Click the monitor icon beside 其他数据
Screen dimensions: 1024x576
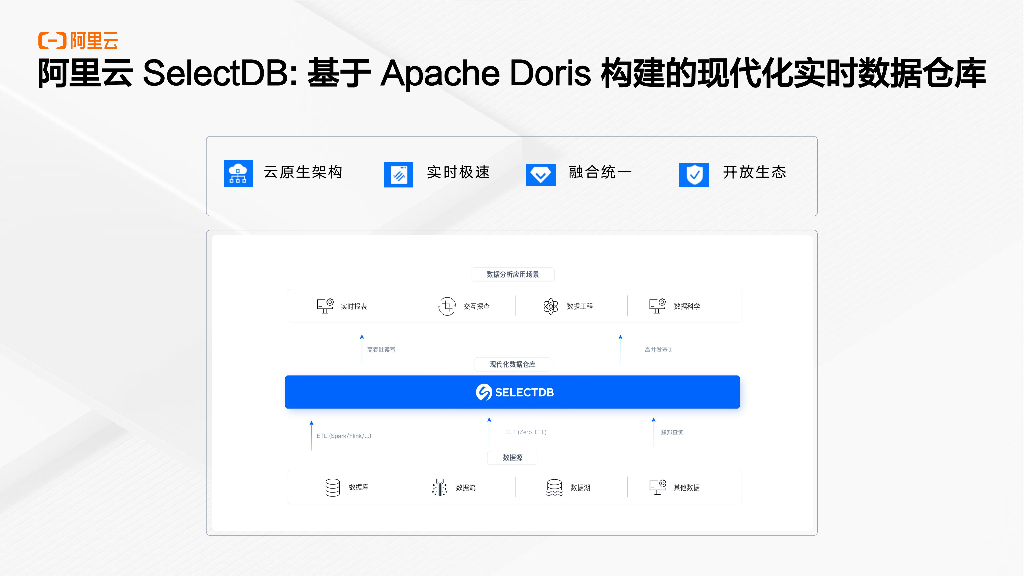(658, 487)
